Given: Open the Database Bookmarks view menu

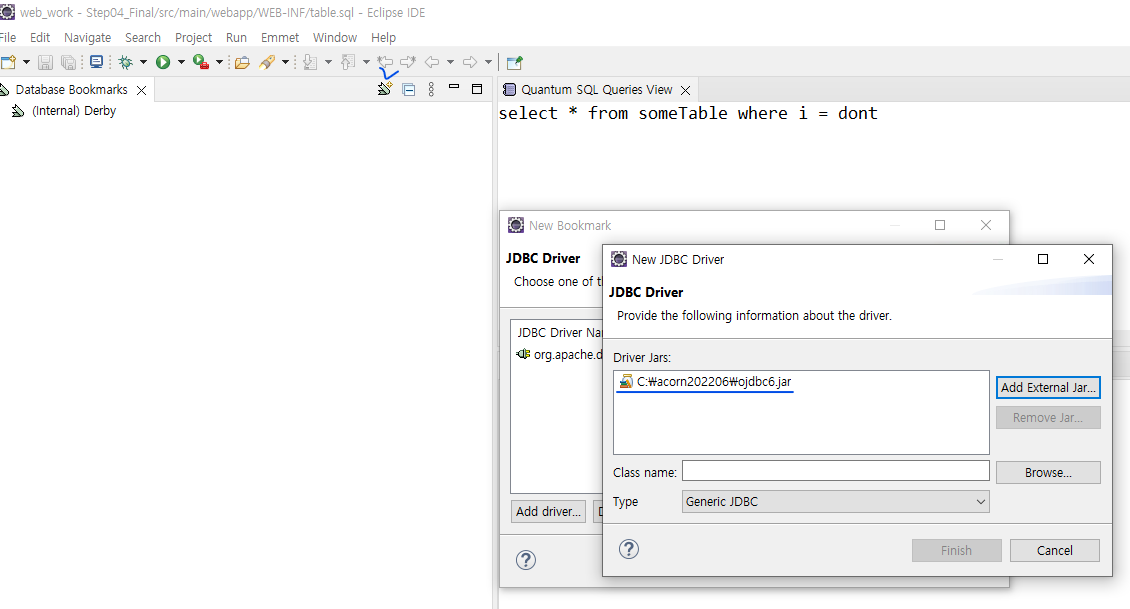Looking at the screenshot, I should point(431,89).
